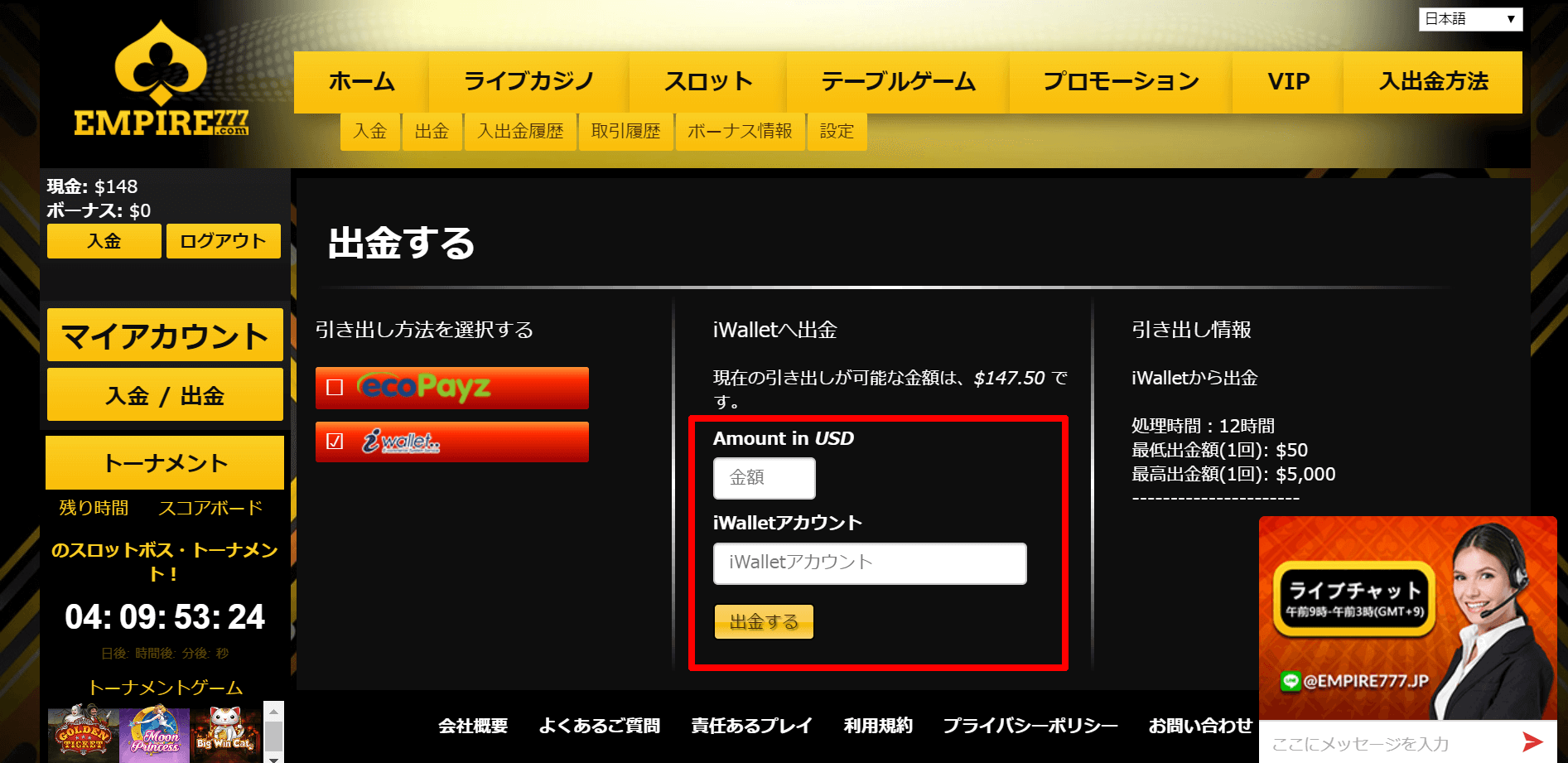Select the ecoPayz logo withdrawal option
Viewport: 1568px width, 763px height.
point(423,387)
